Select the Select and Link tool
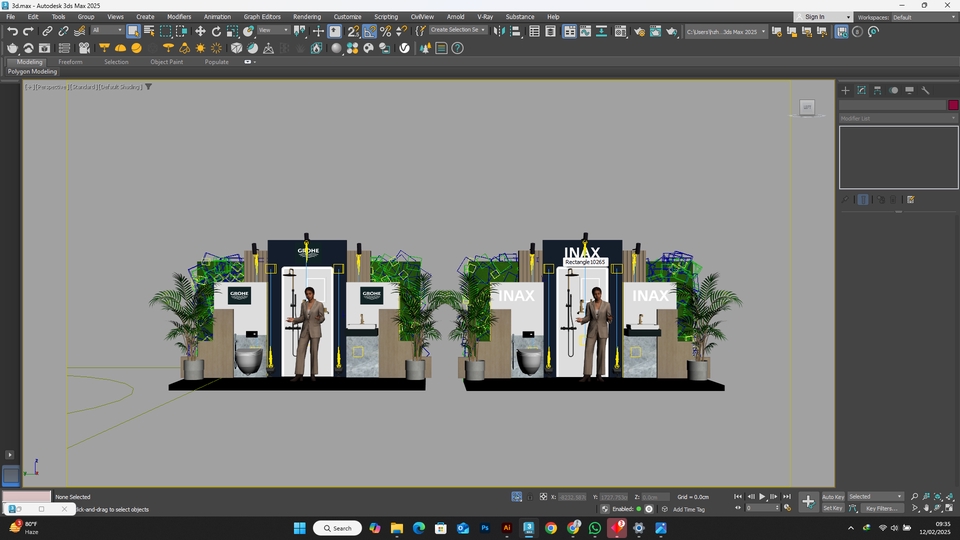The width and height of the screenshot is (960, 540). pos(47,31)
